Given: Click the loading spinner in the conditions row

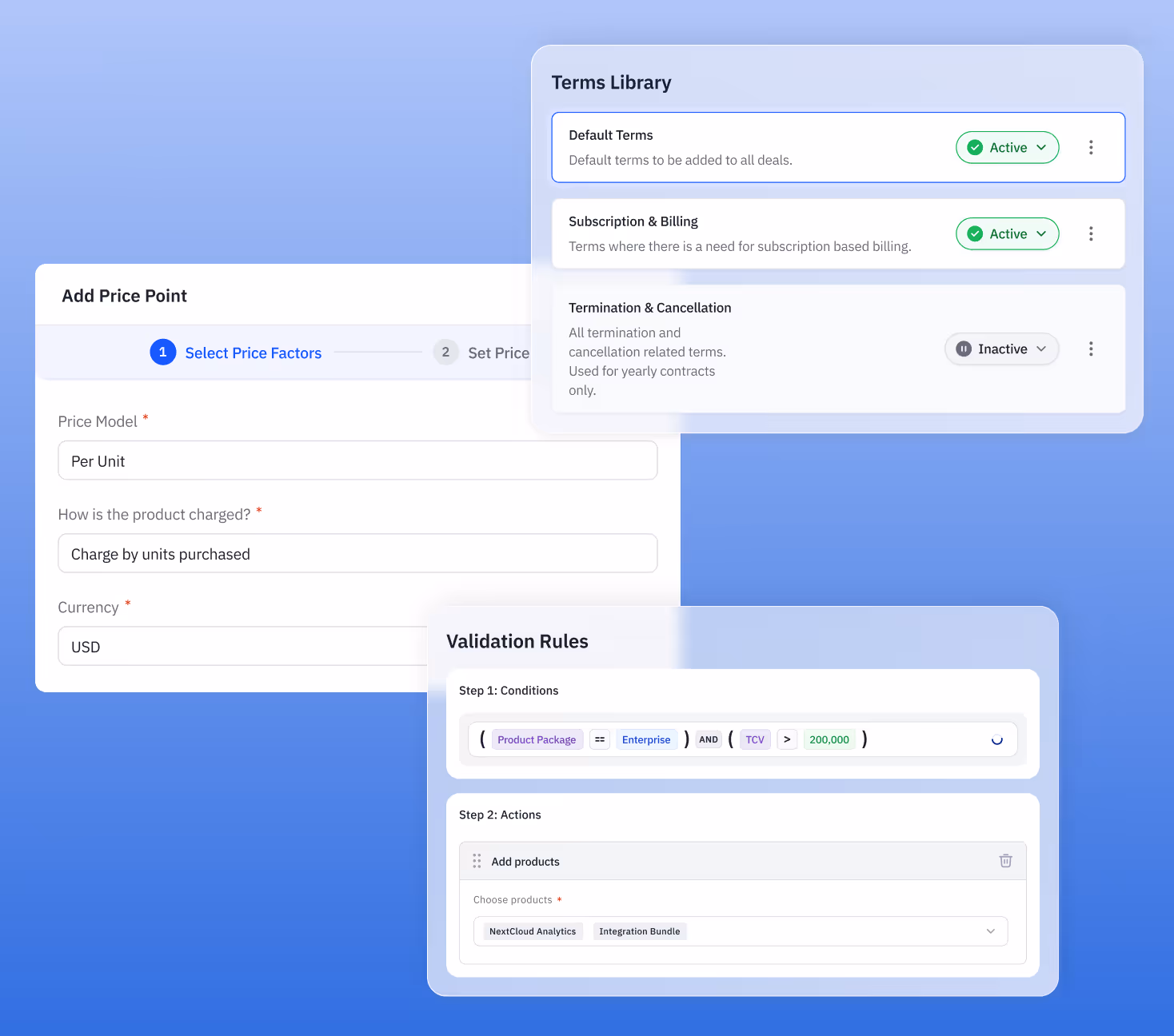Looking at the screenshot, I should tap(996, 739).
